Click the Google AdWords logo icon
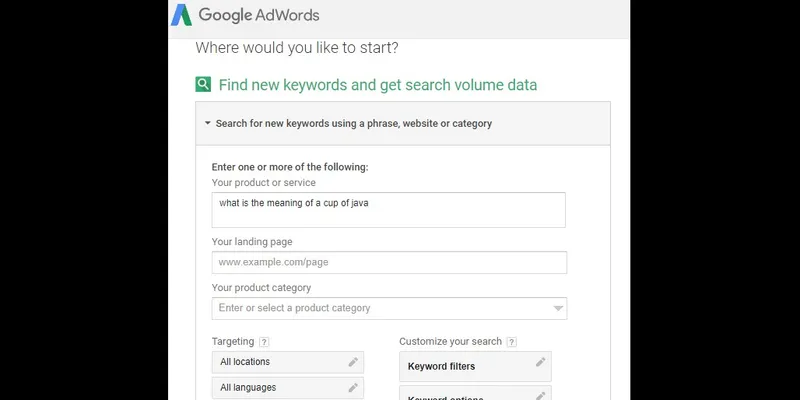The width and height of the screenshot is (800, 400). 182,15
